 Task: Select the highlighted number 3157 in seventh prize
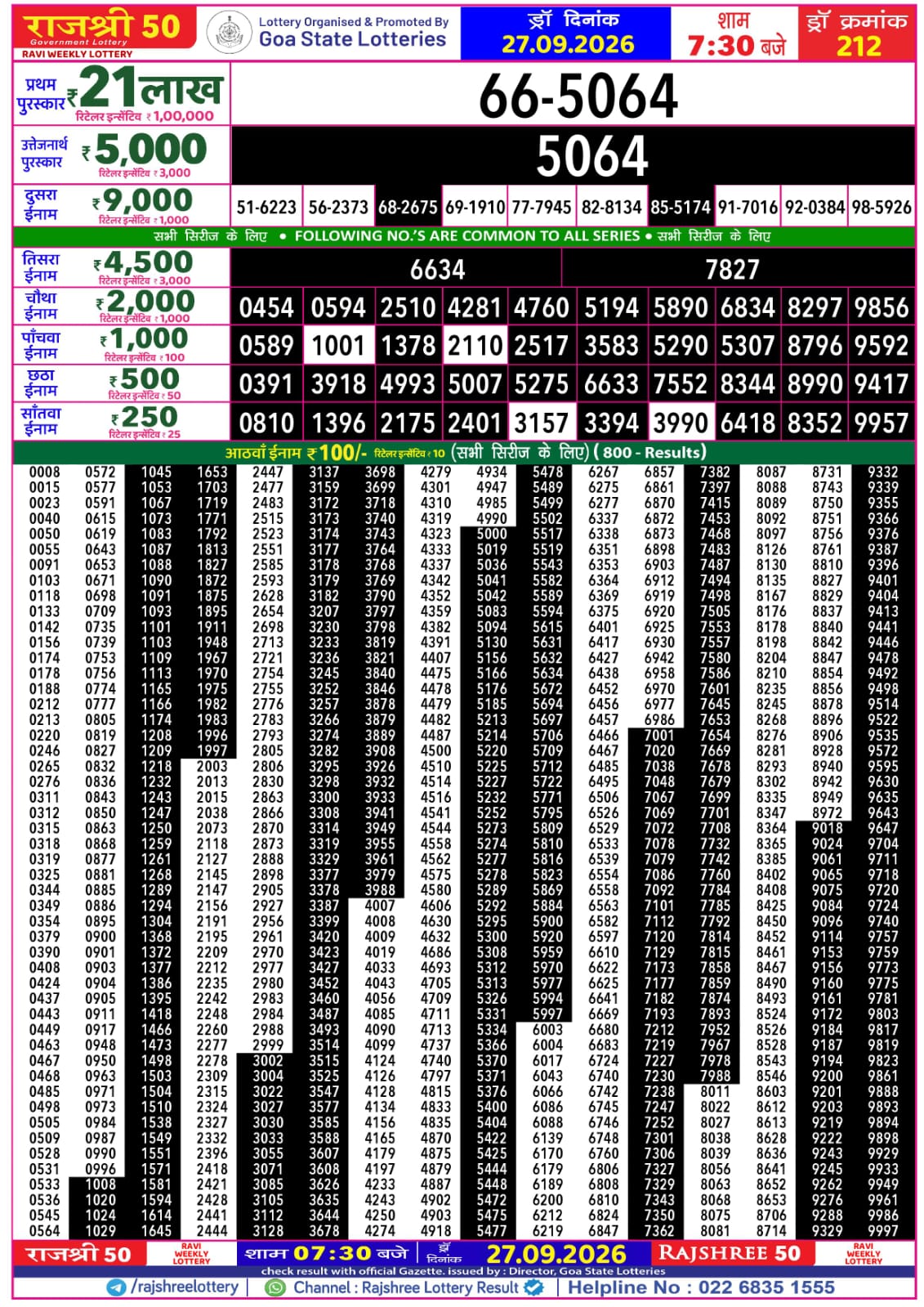541,423
